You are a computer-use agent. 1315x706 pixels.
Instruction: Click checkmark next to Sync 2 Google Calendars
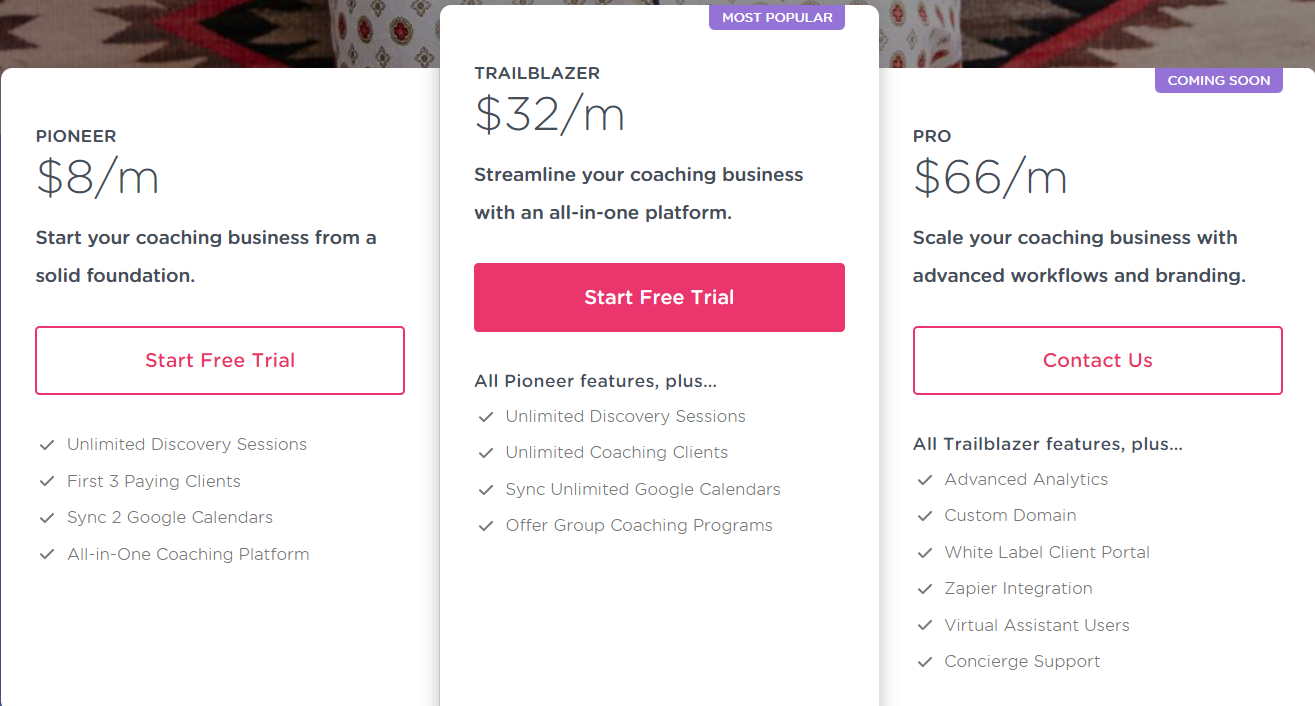click(x=46, y=518)
